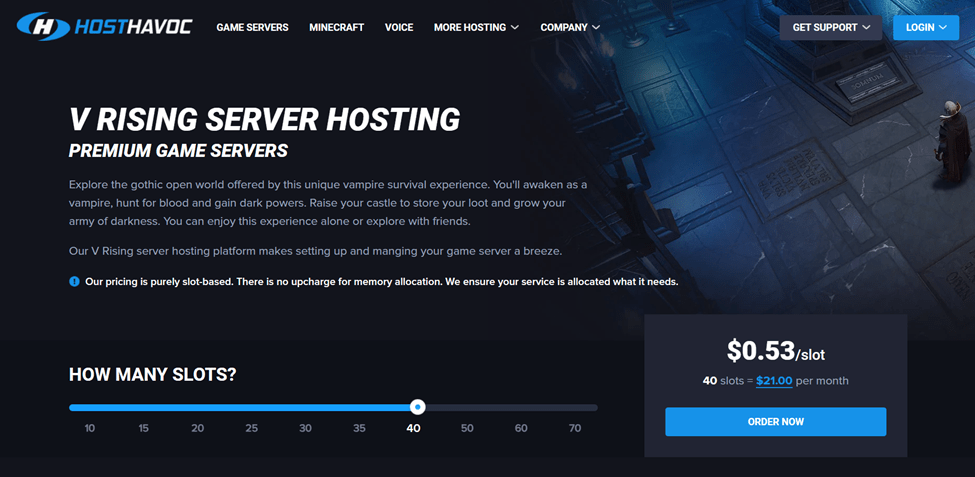
Task: Click the slider's white circular handle
Action: coord(418,407)
